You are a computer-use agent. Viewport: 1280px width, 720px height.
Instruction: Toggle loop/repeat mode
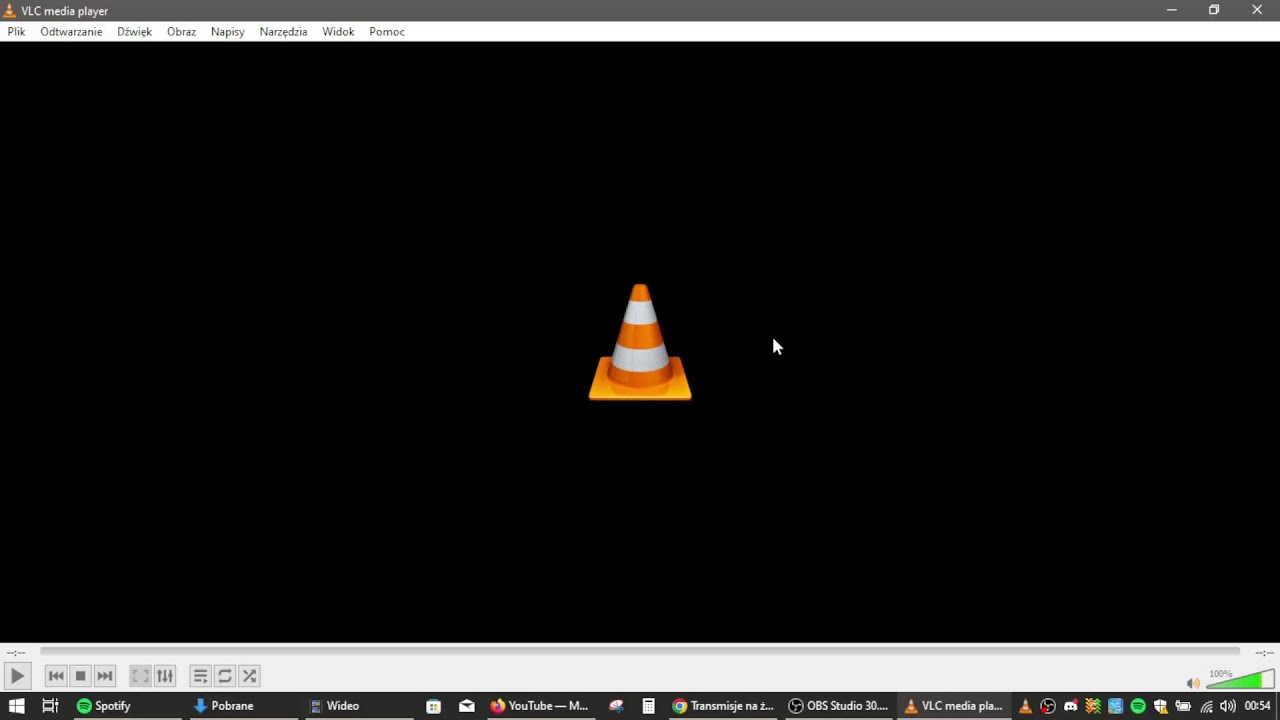pyautogui.click(x=225, y=676)
